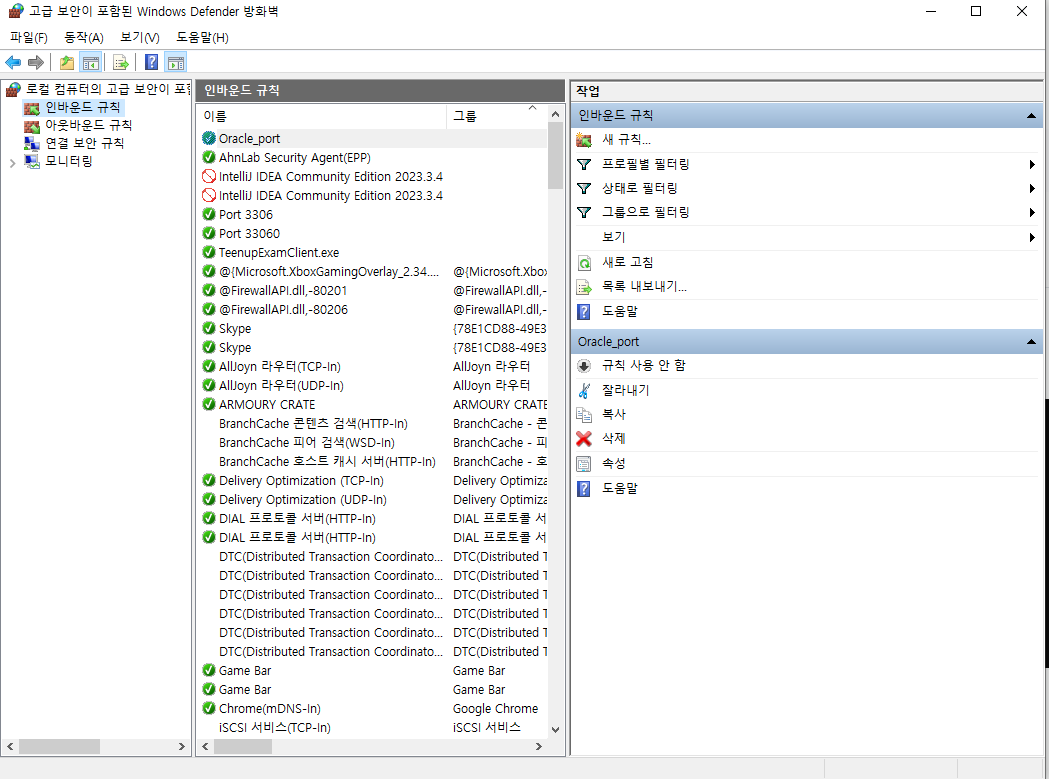The height and width of the screenshot is (779, 1049).
Task: Click tree pane horizontal scrollbar right arrow
Action: [181, 747]
